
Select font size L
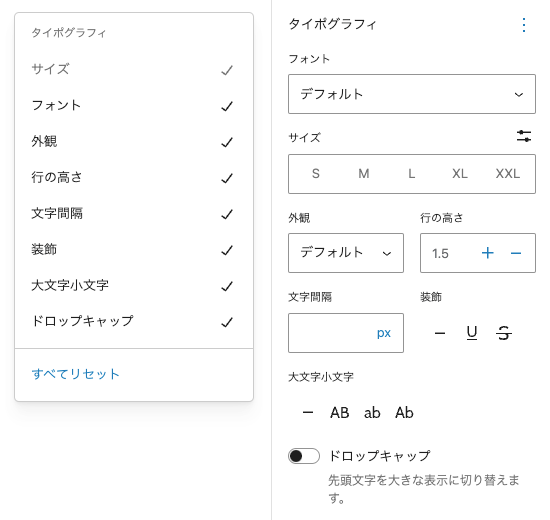click(x=412, y=174)
